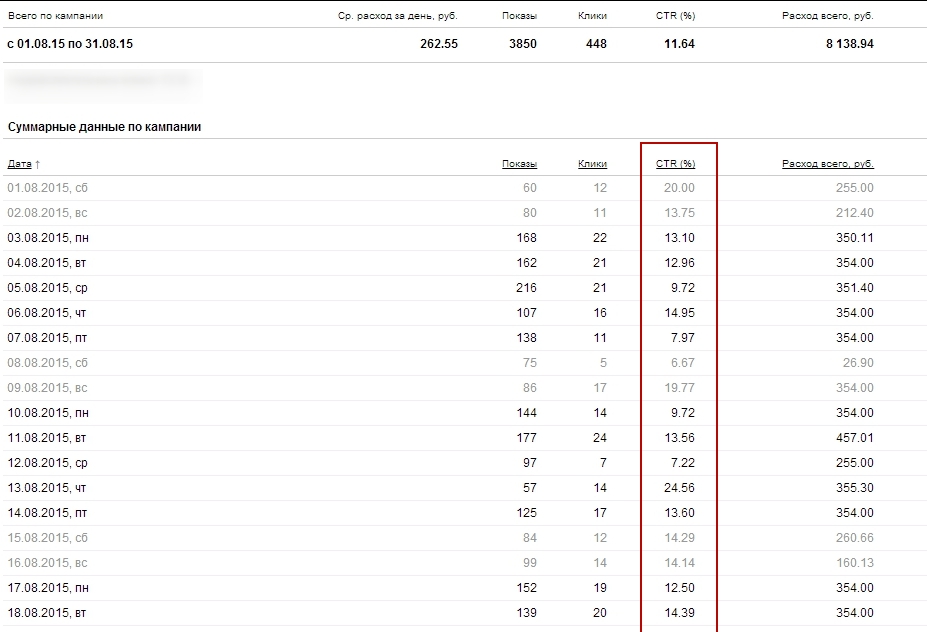Click the date 13.08.2015, чт

point(47,488)
